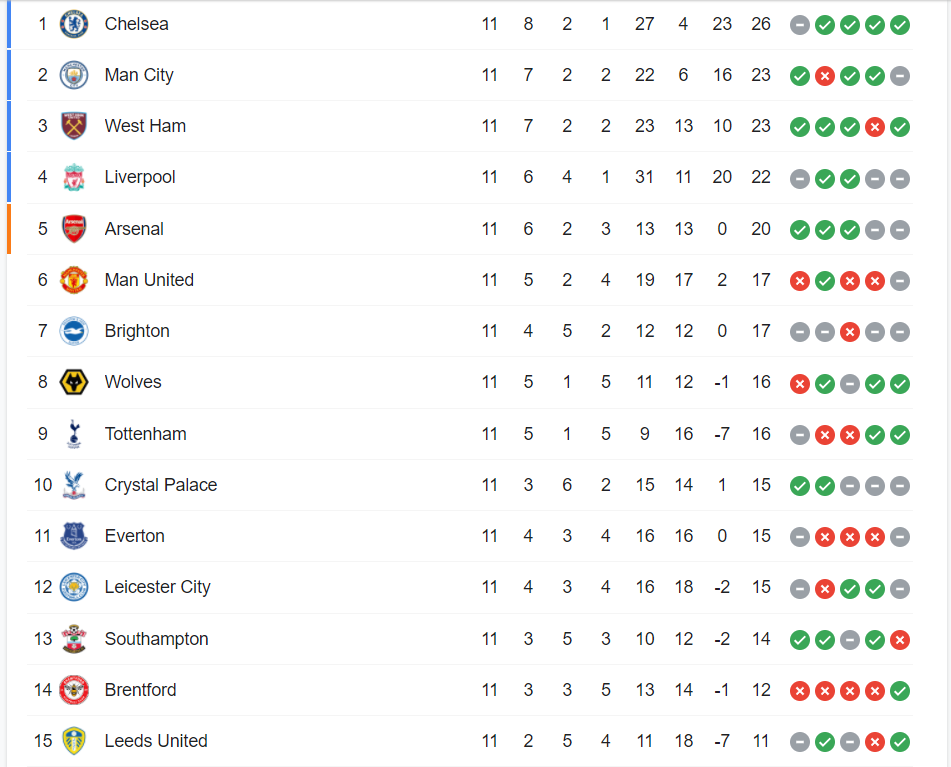Click Everton's points total of 15

(761, 536)
